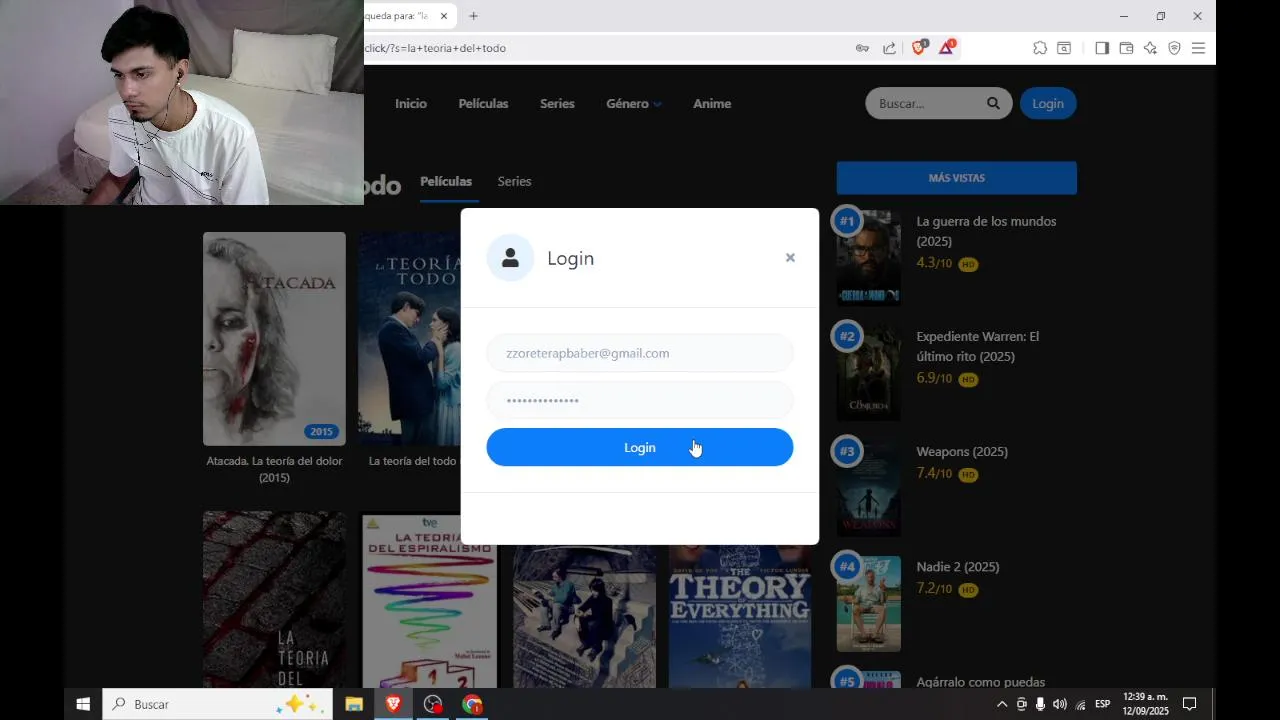Open Weapons (2025) link
This screenshot has height=720, width=1280.
[962, 452]
